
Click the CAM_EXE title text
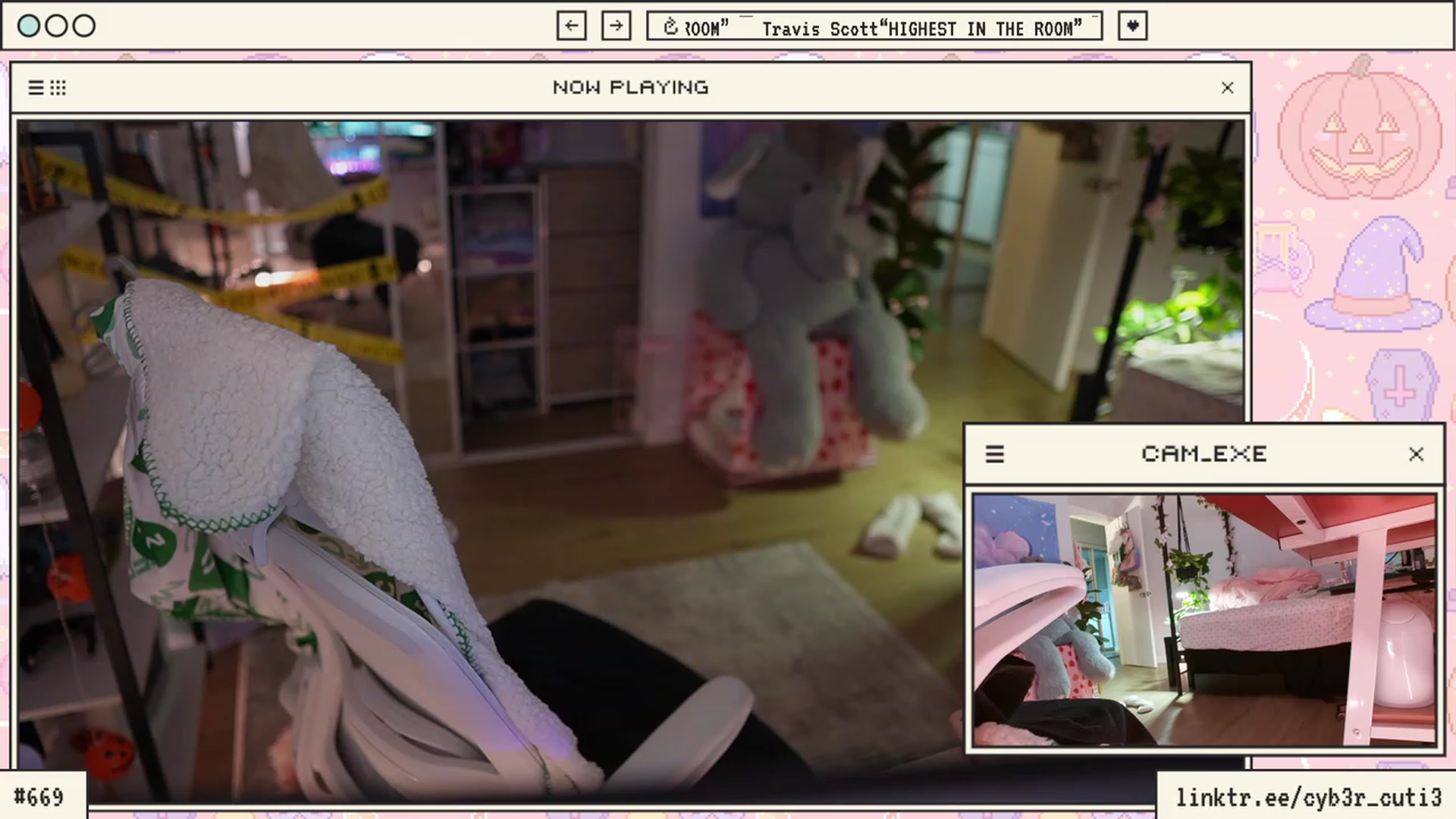click(1204, 454)
